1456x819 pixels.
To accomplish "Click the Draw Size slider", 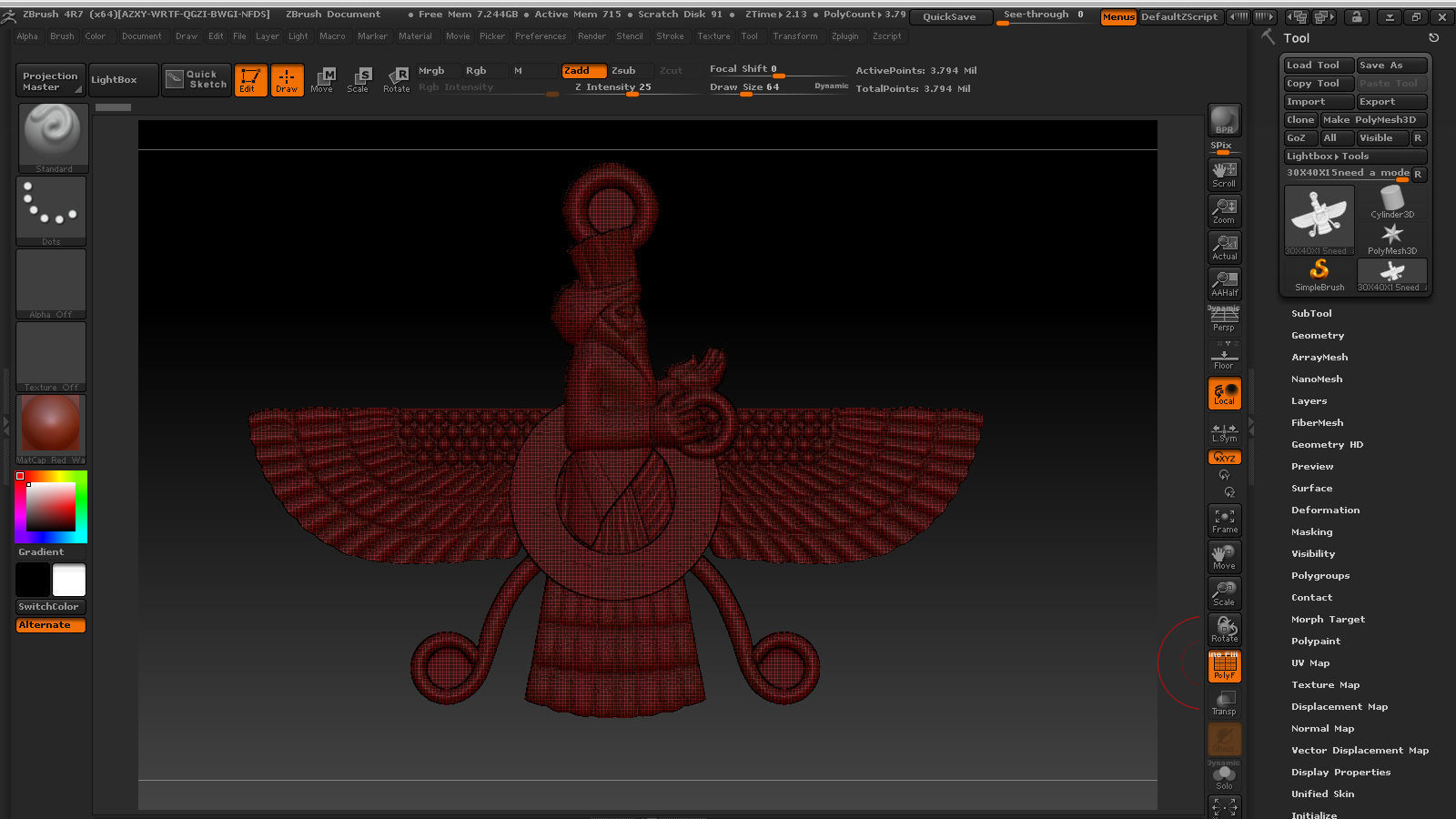I will pos(778,87).
